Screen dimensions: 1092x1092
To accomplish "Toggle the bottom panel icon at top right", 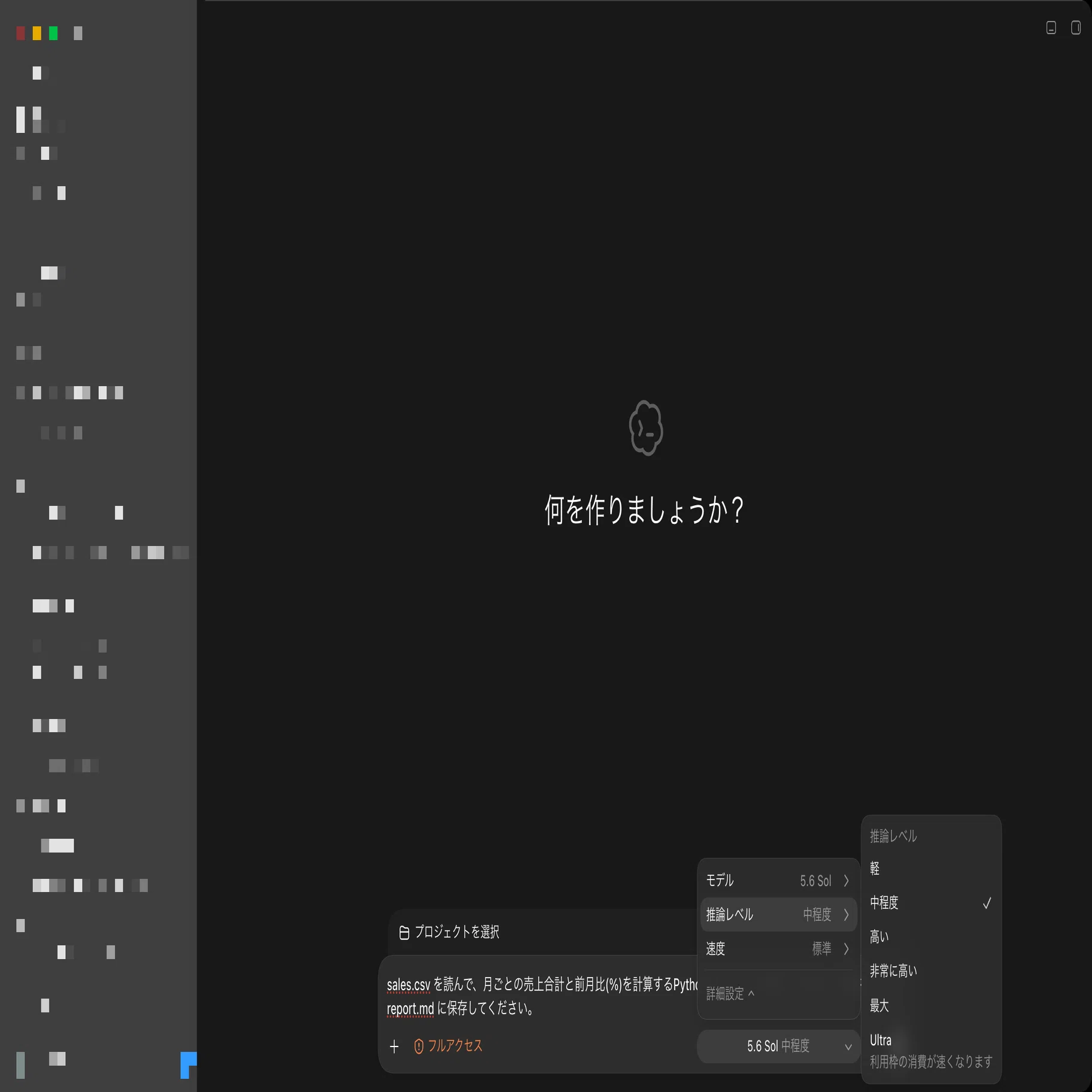I will pyautogui.click(x=1051, y=28).
